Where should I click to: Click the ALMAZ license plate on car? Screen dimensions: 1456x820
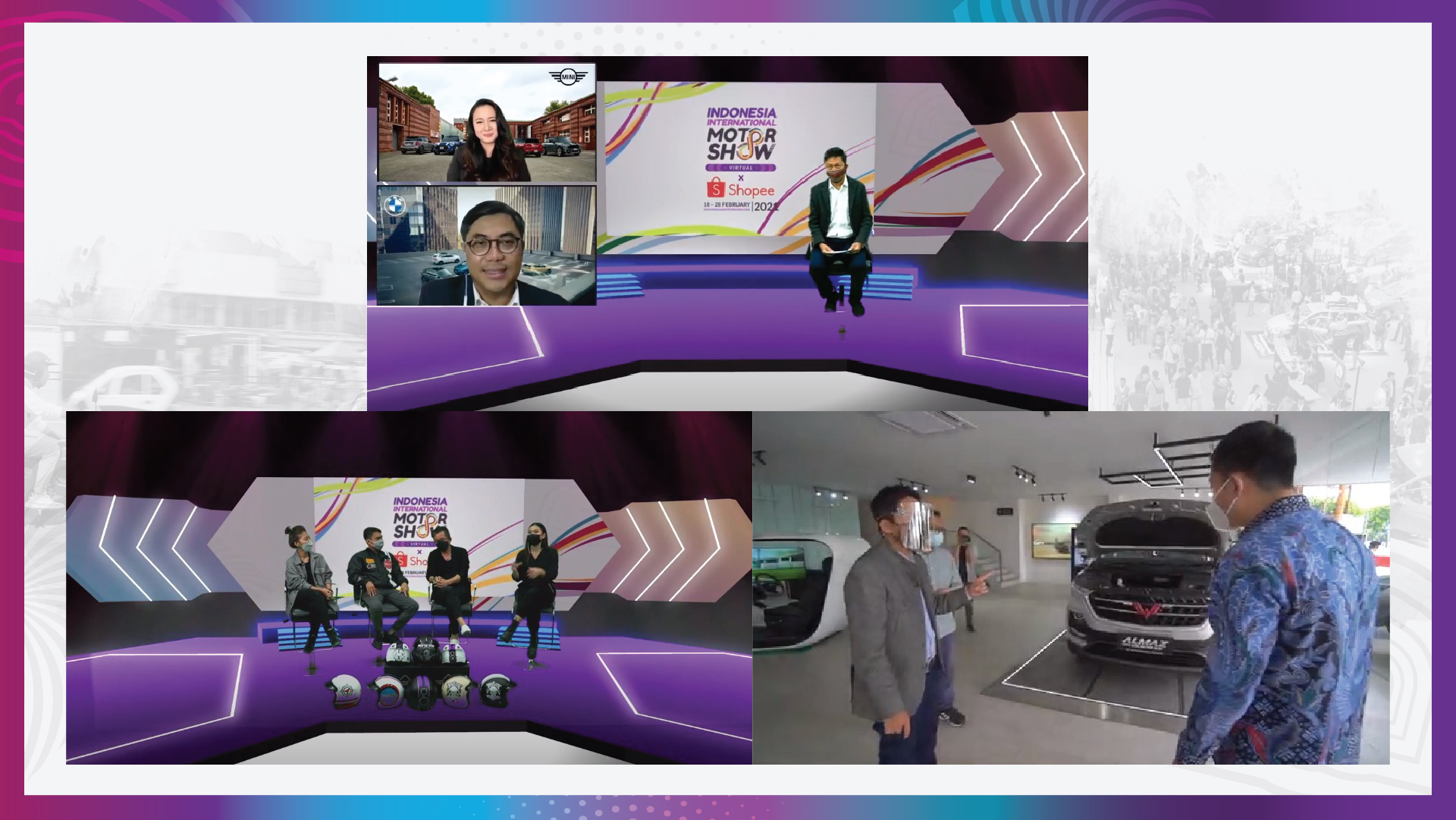[x=1145, y=643]
